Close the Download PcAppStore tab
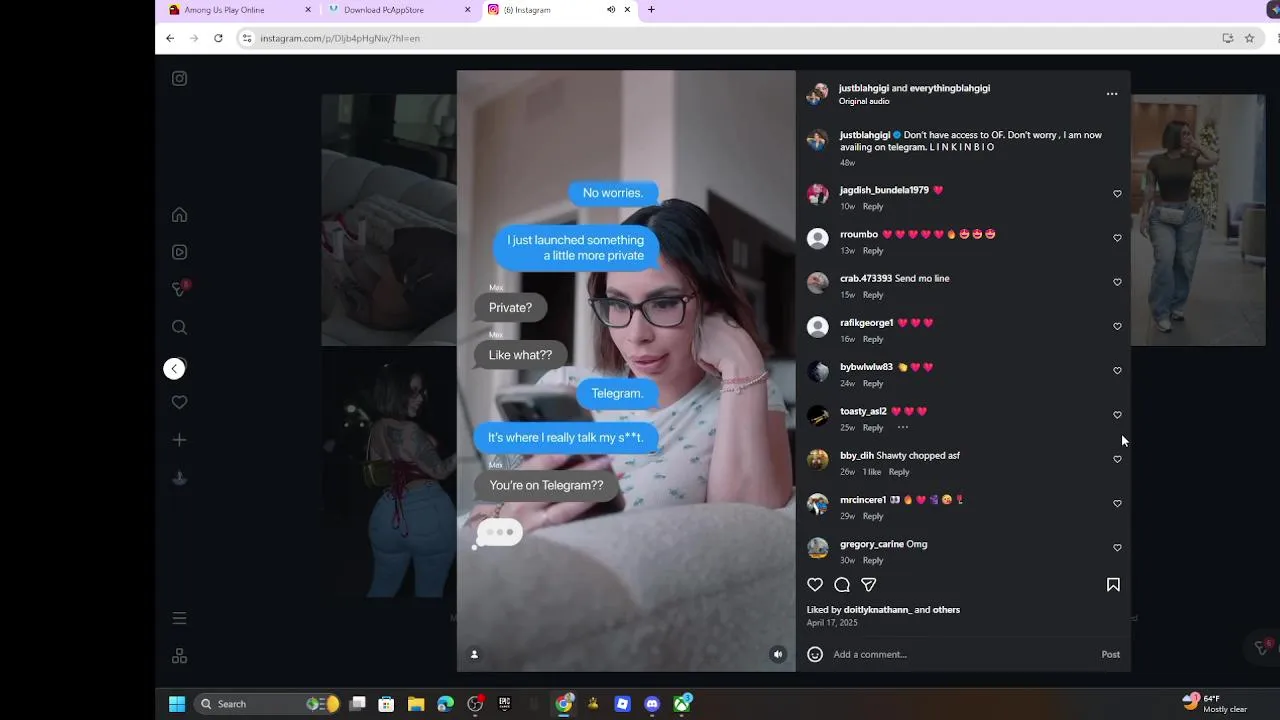This screenshot has width=1280, height=720. click(467, 10)
